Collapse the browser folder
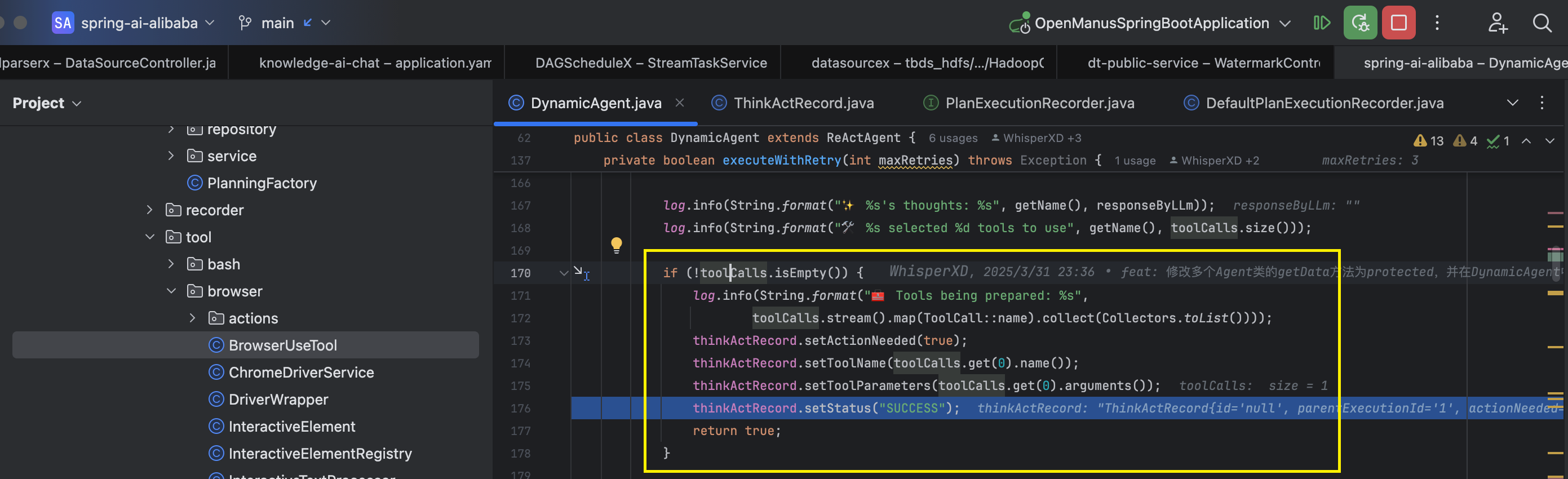The width and height of the screenshot is (1568, 479). (172, 291)
